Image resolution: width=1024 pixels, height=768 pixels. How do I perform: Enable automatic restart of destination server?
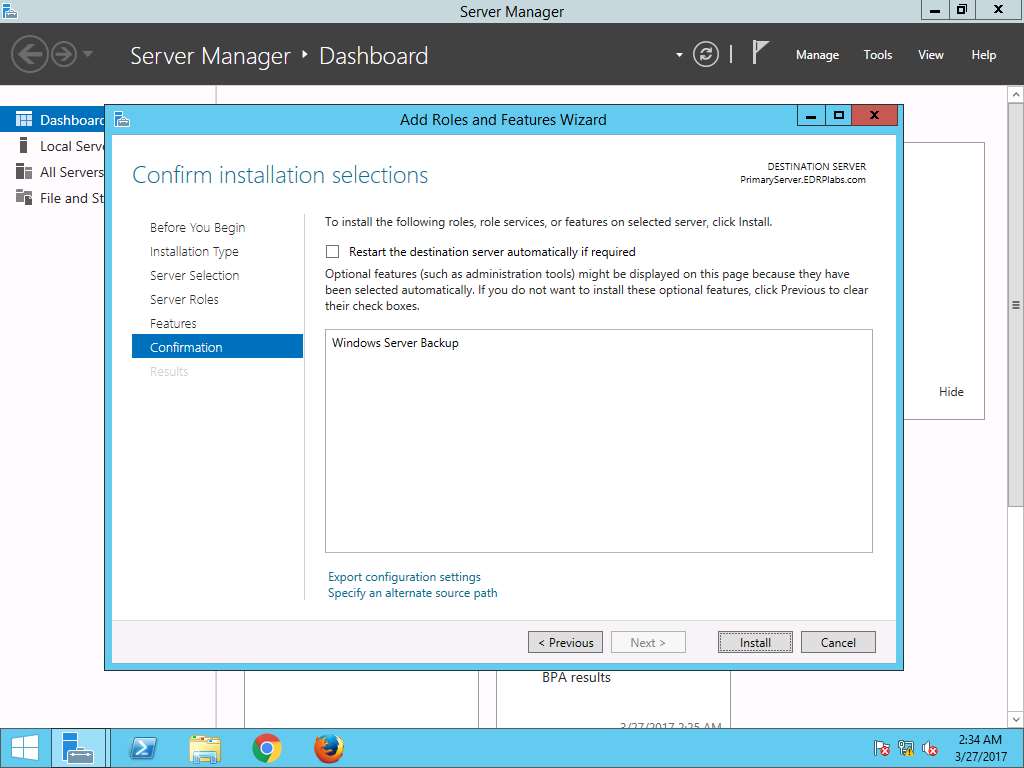[332, 251]
